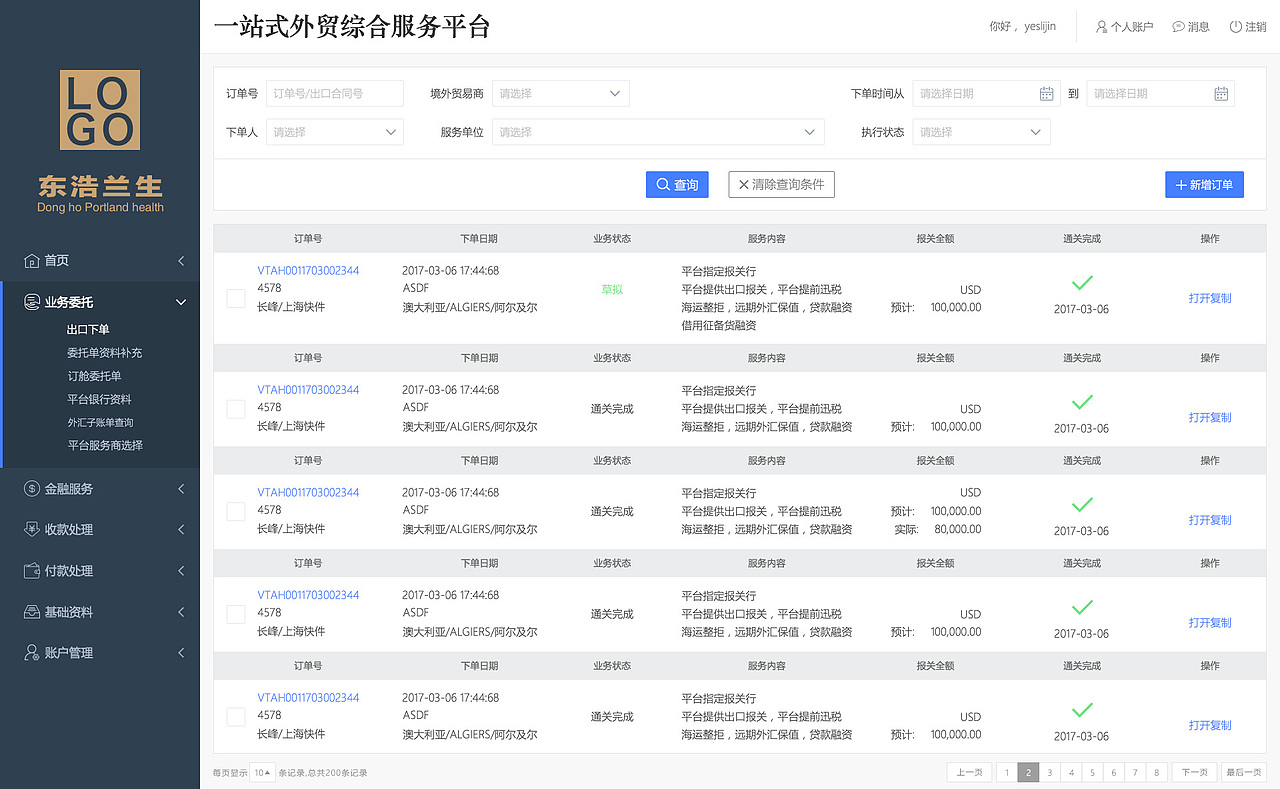
Task: Tick the checkbox on the 草拟 draft order
Action: 235,297
